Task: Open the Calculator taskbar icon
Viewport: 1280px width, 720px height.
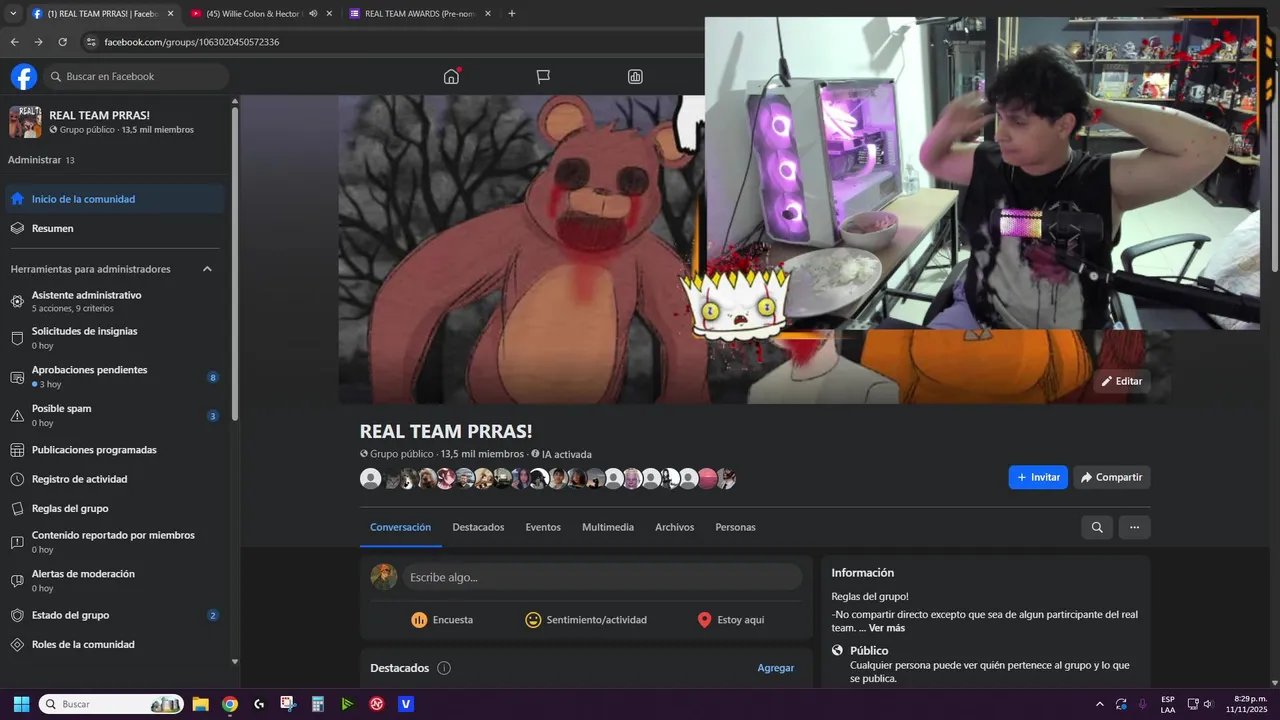Action: (318, 704)
